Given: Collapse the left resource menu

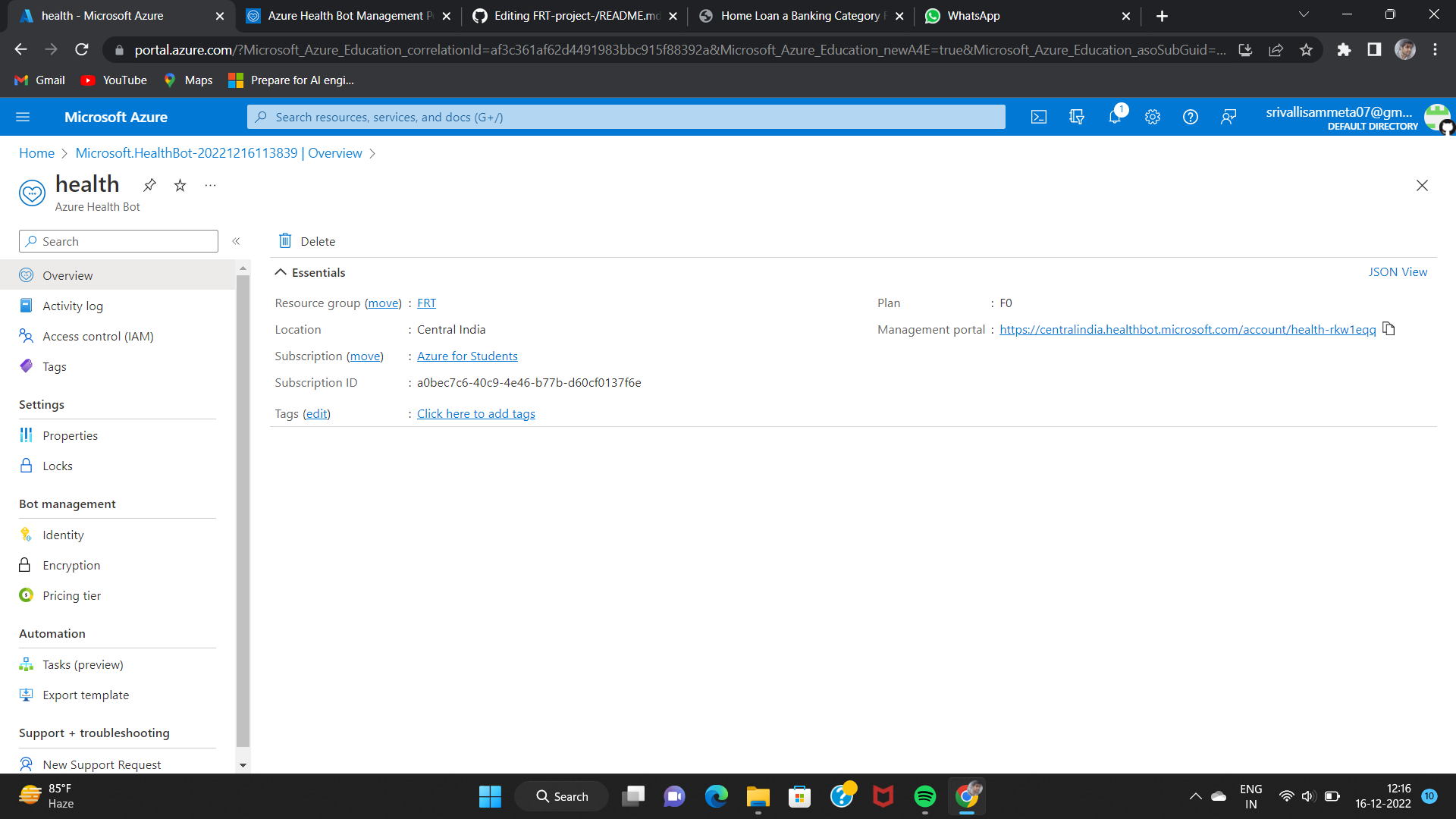Looking at the screenshot, I should pyautogui.click(x=236, y=240).
